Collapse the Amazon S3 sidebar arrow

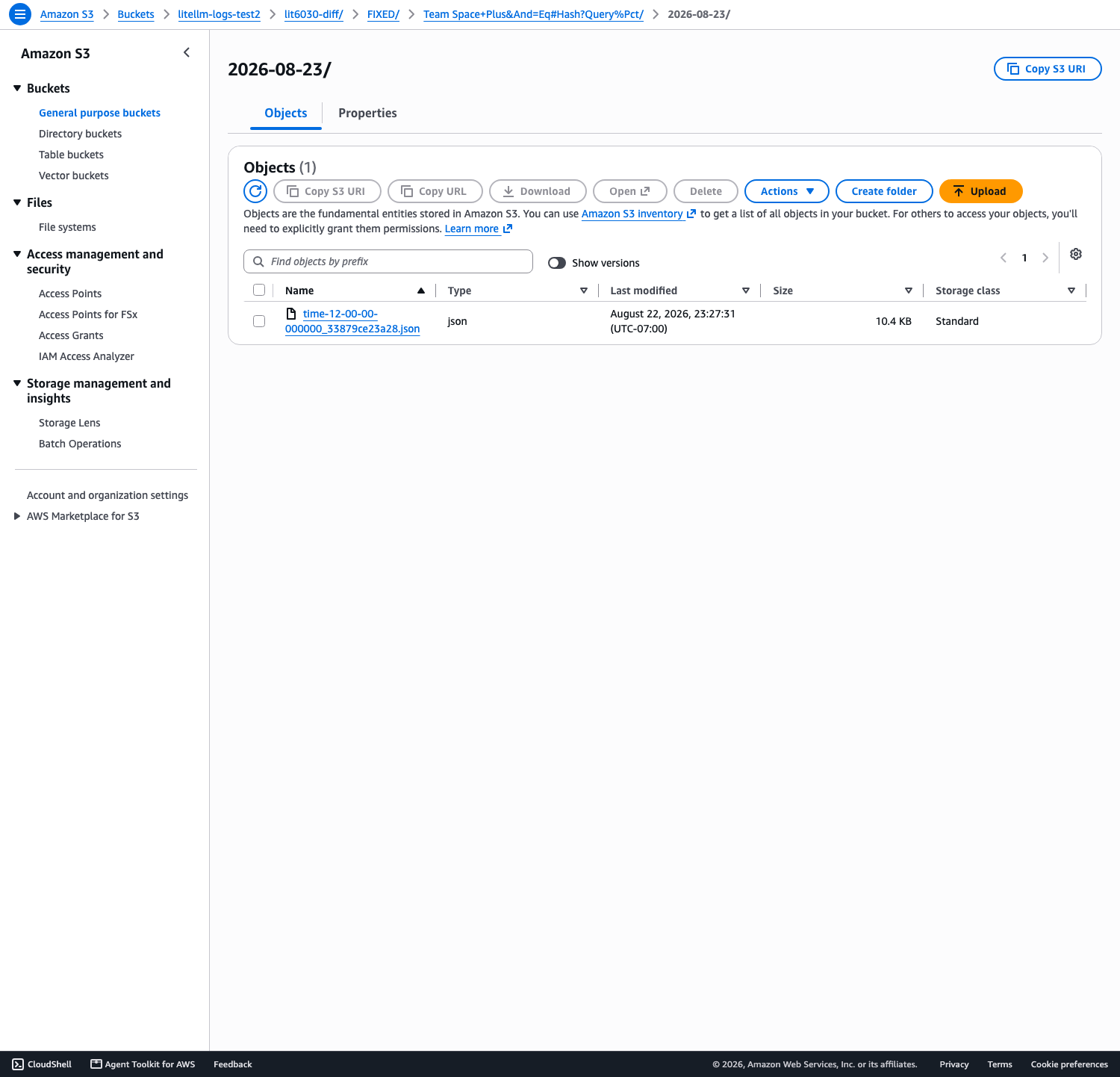pyautogui.click(x=187, y=52)
